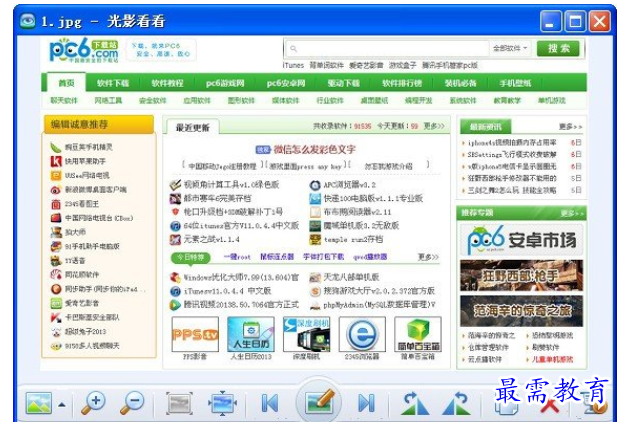617x422 pixels.
Task: Click the icon beside temple run2存档
Action: [315, 239]
